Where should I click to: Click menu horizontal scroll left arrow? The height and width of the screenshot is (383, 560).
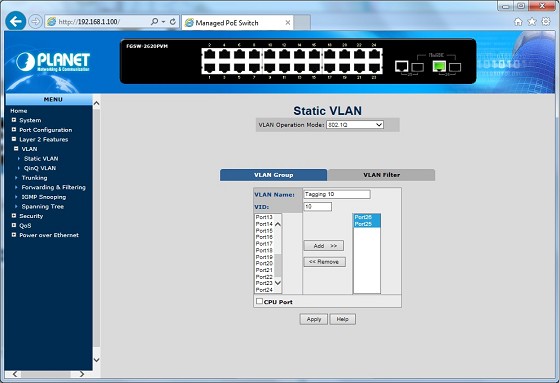pyautogui.click(x=15, y=374)
